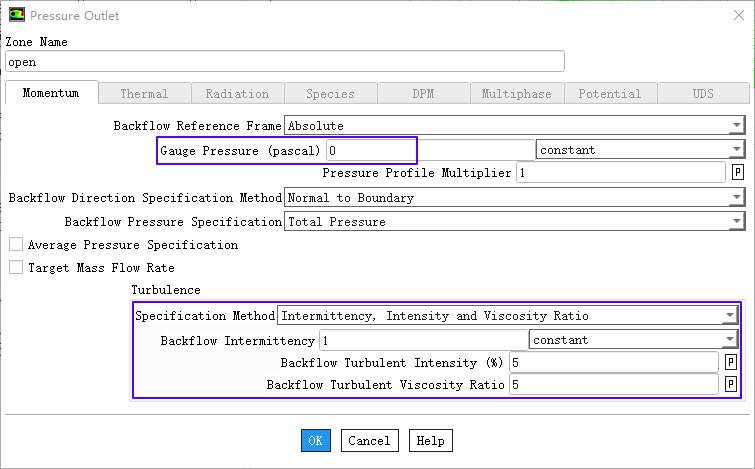Click the Gauge Pressure value field
Viewport: 755px width, 469px height.
[x=370, y=150]
